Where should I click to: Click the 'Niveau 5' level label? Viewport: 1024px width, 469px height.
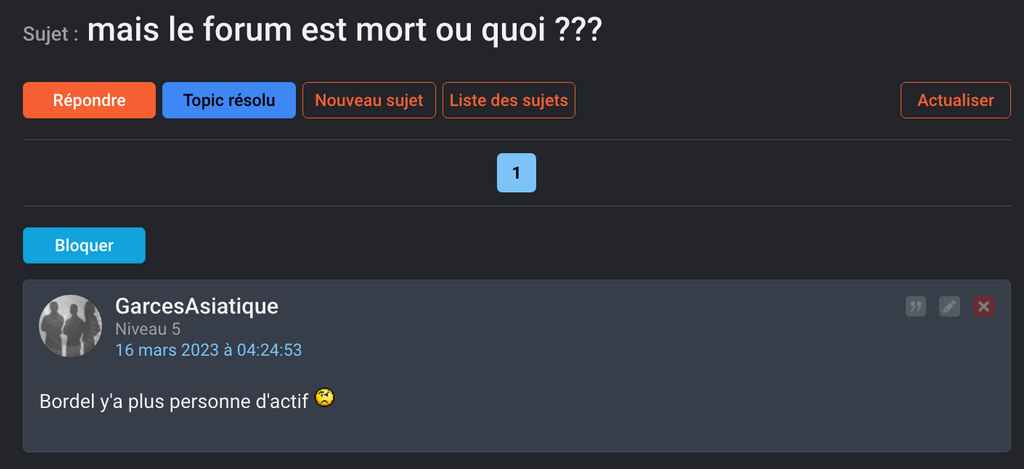147,329
